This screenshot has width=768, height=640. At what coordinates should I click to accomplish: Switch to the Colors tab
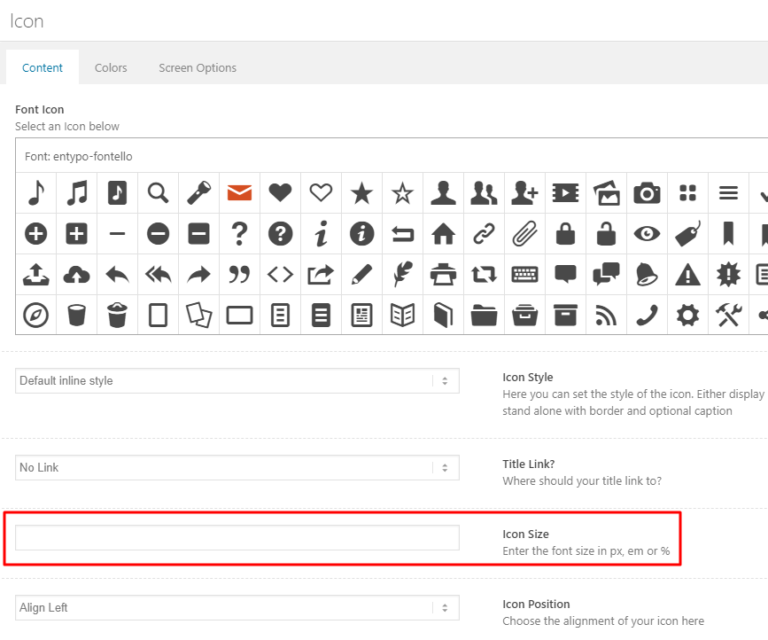click(111, 68)
